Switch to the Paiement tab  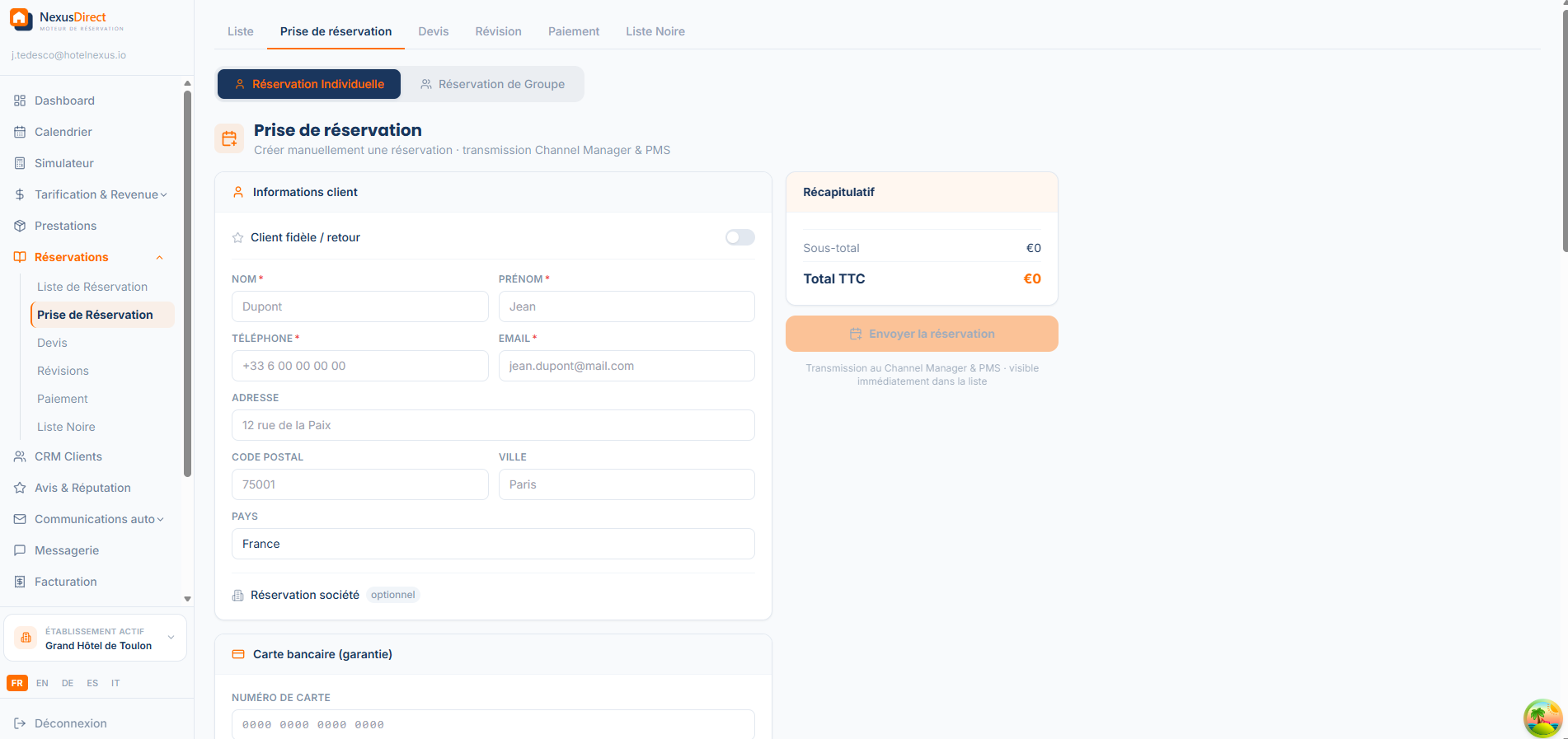(x=574, y=31)
